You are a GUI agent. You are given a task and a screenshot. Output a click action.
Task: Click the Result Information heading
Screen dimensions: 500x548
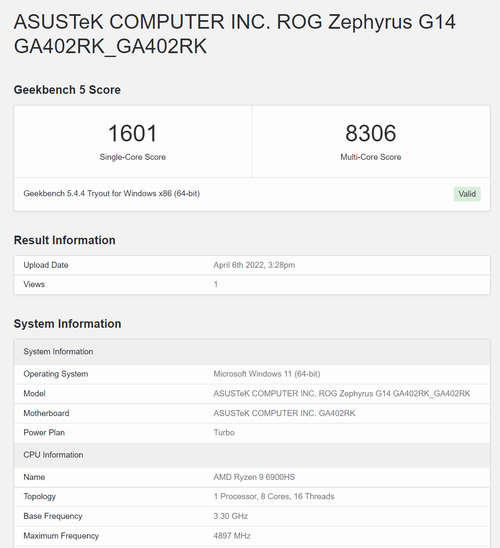(x=65, y=240)
